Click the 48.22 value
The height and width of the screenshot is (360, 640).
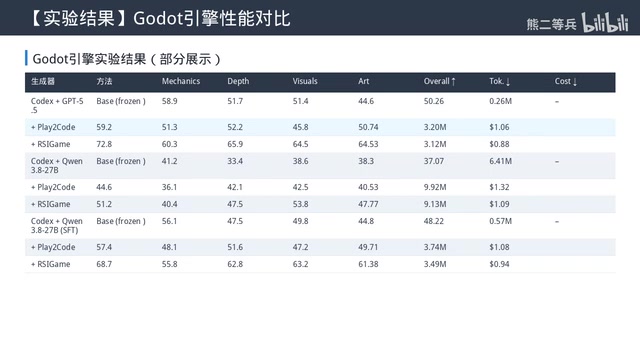(x=433, y=221)
